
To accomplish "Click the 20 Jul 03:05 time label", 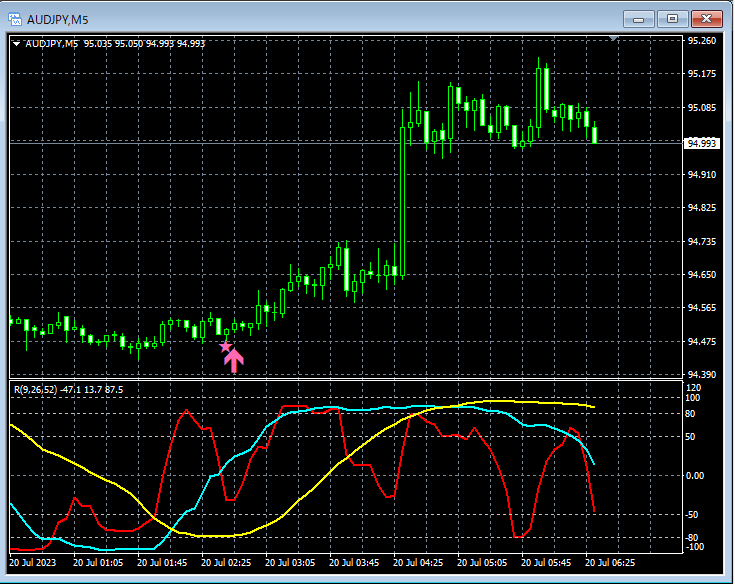I will (290, 562).
